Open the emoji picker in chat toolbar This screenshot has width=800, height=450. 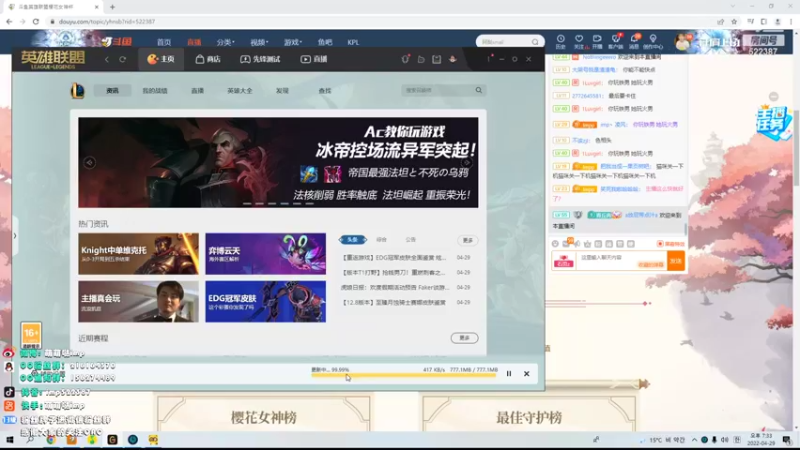tap(555, 244)
